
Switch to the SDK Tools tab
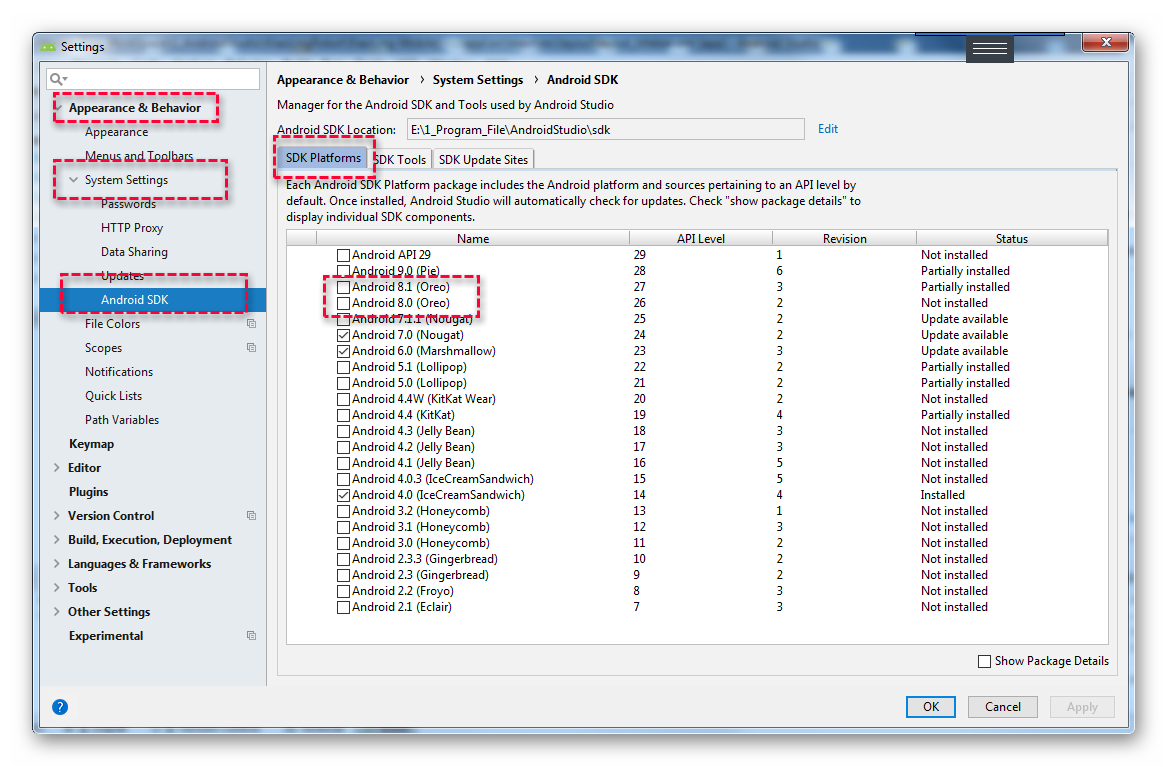click(x=399, y=159)
